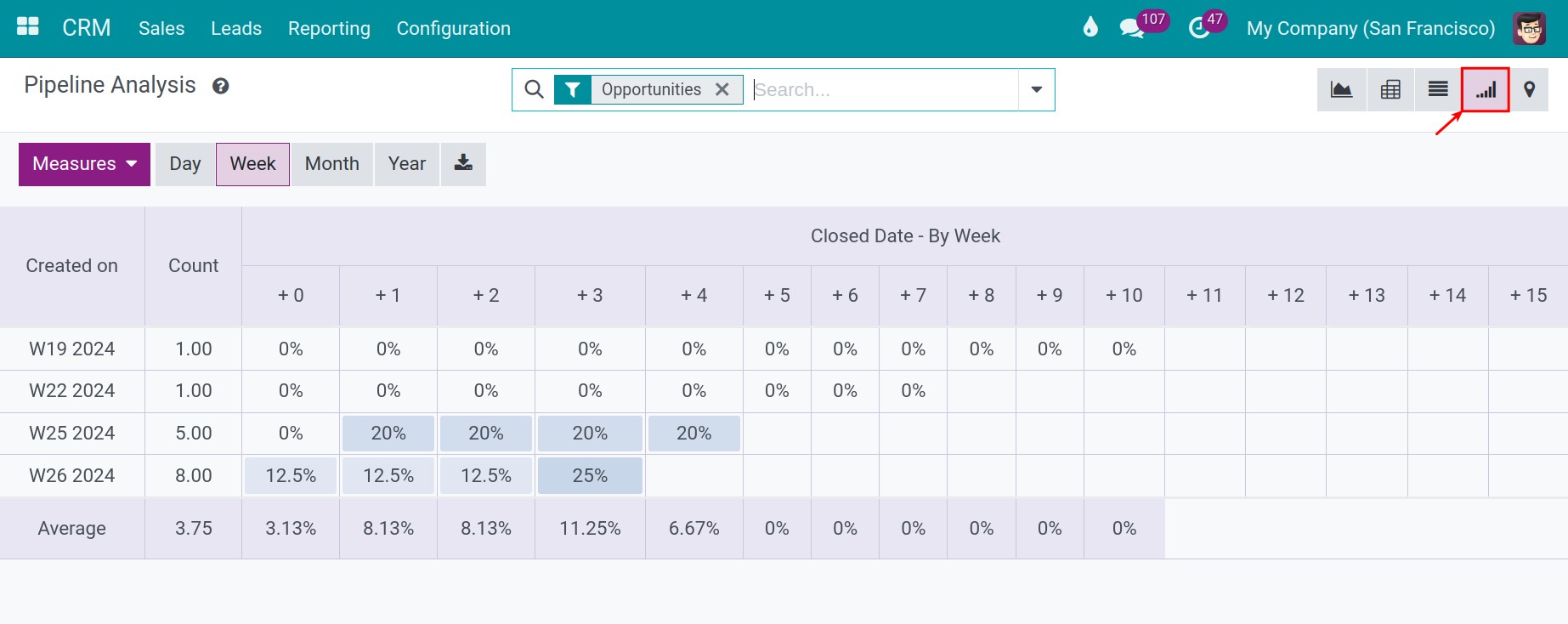Open conversations with 107 messages
This screenshot has width=1568, height=624.
click(1143, 25)
